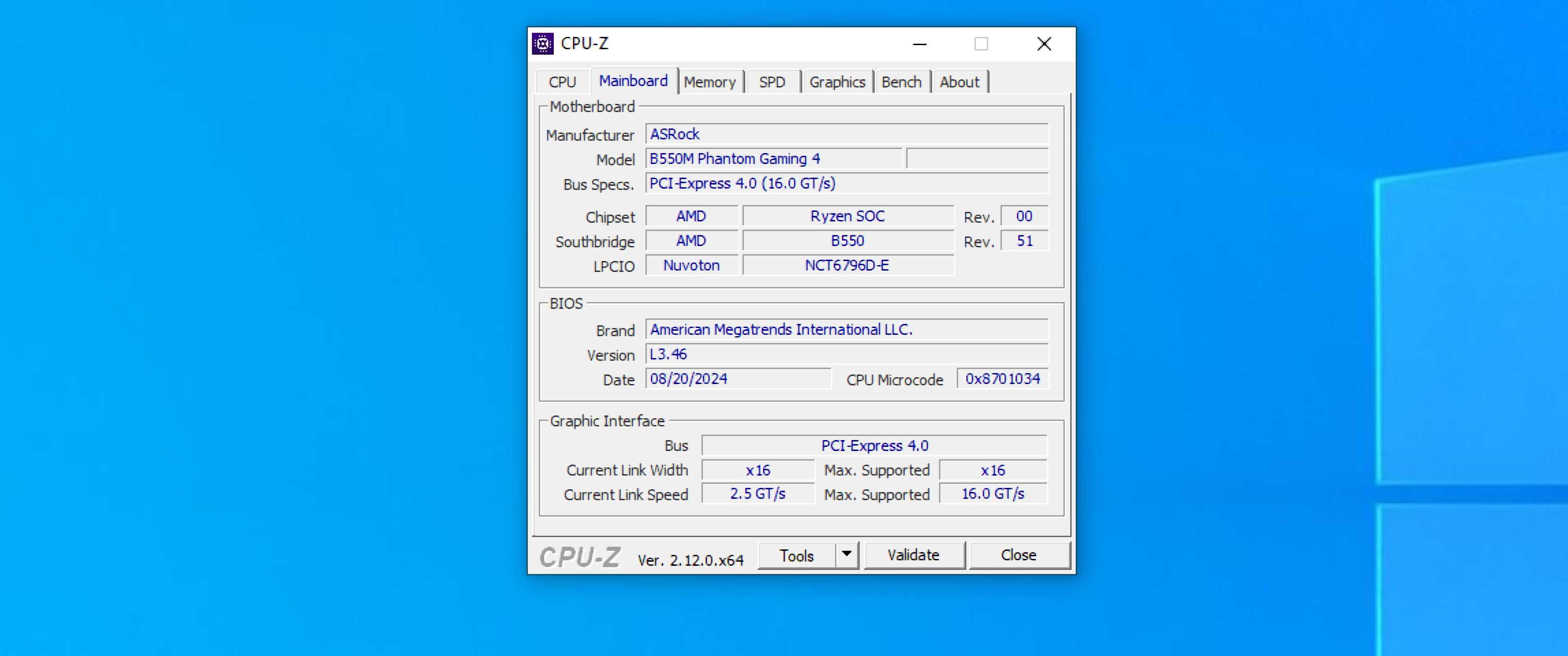This screenshot has width=1568, height=656.
Task: Select the B550M Phantom Gaming 4 model text
Action: coord(735,159)
